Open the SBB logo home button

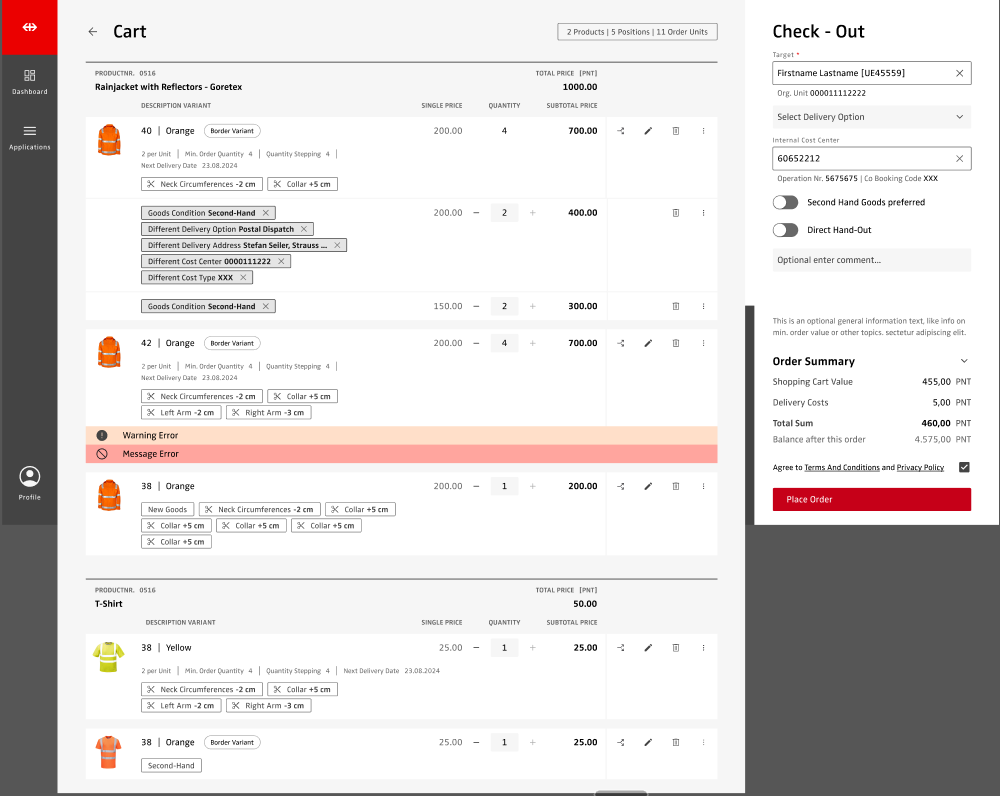point(29,27)
